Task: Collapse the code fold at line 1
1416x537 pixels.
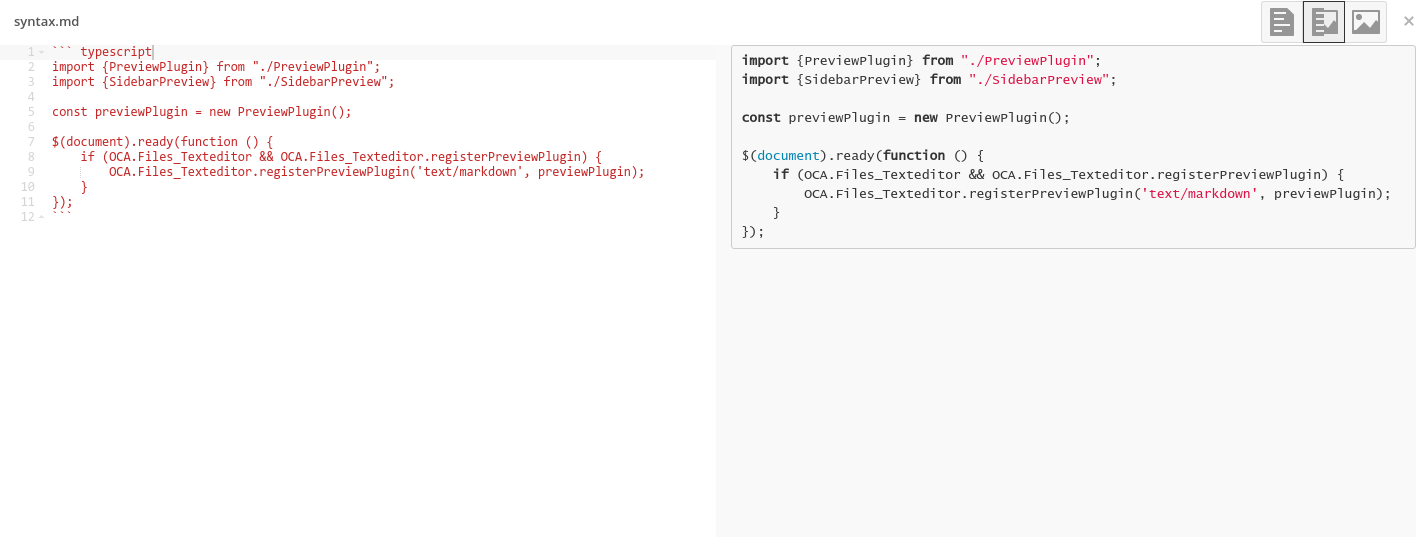Action: pyautogui.click(x=41, y=52)
